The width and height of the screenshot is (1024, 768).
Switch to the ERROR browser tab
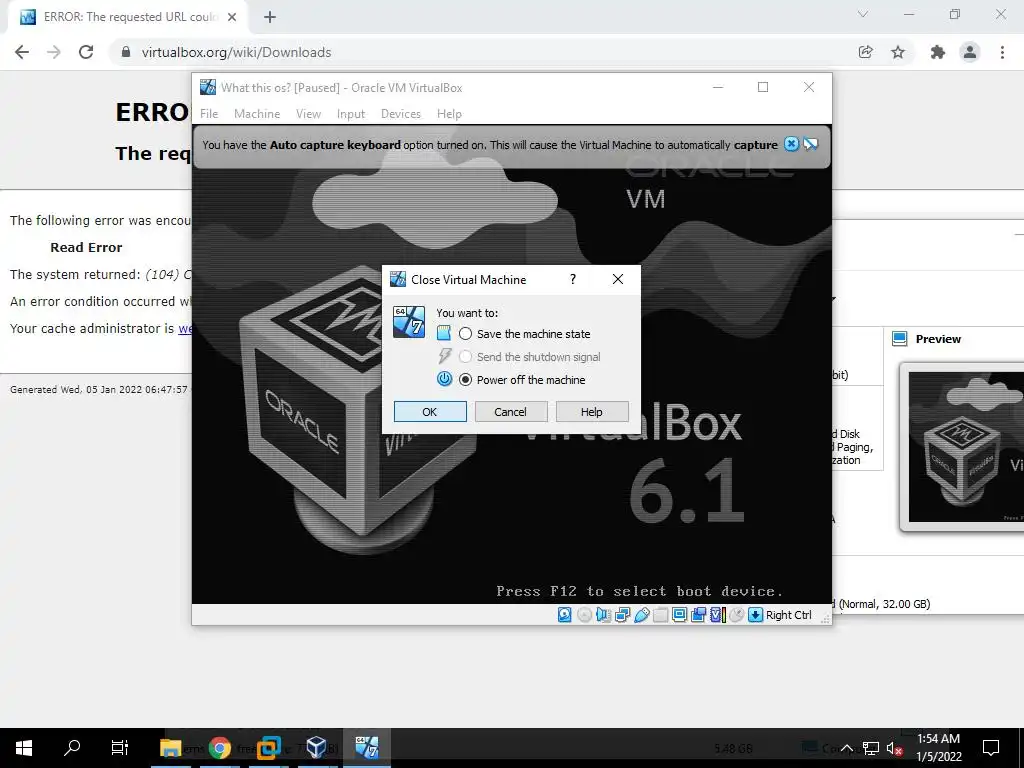pyautogui.click(x=127, y=17)
